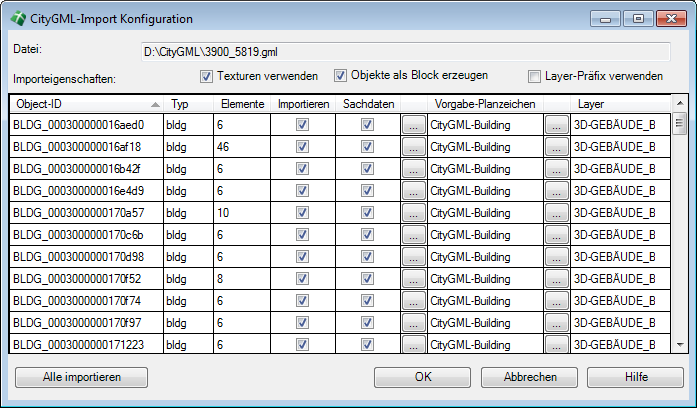698x408 pixels.
Task: Click the Abbrechen button
Action: pos(530,377)
